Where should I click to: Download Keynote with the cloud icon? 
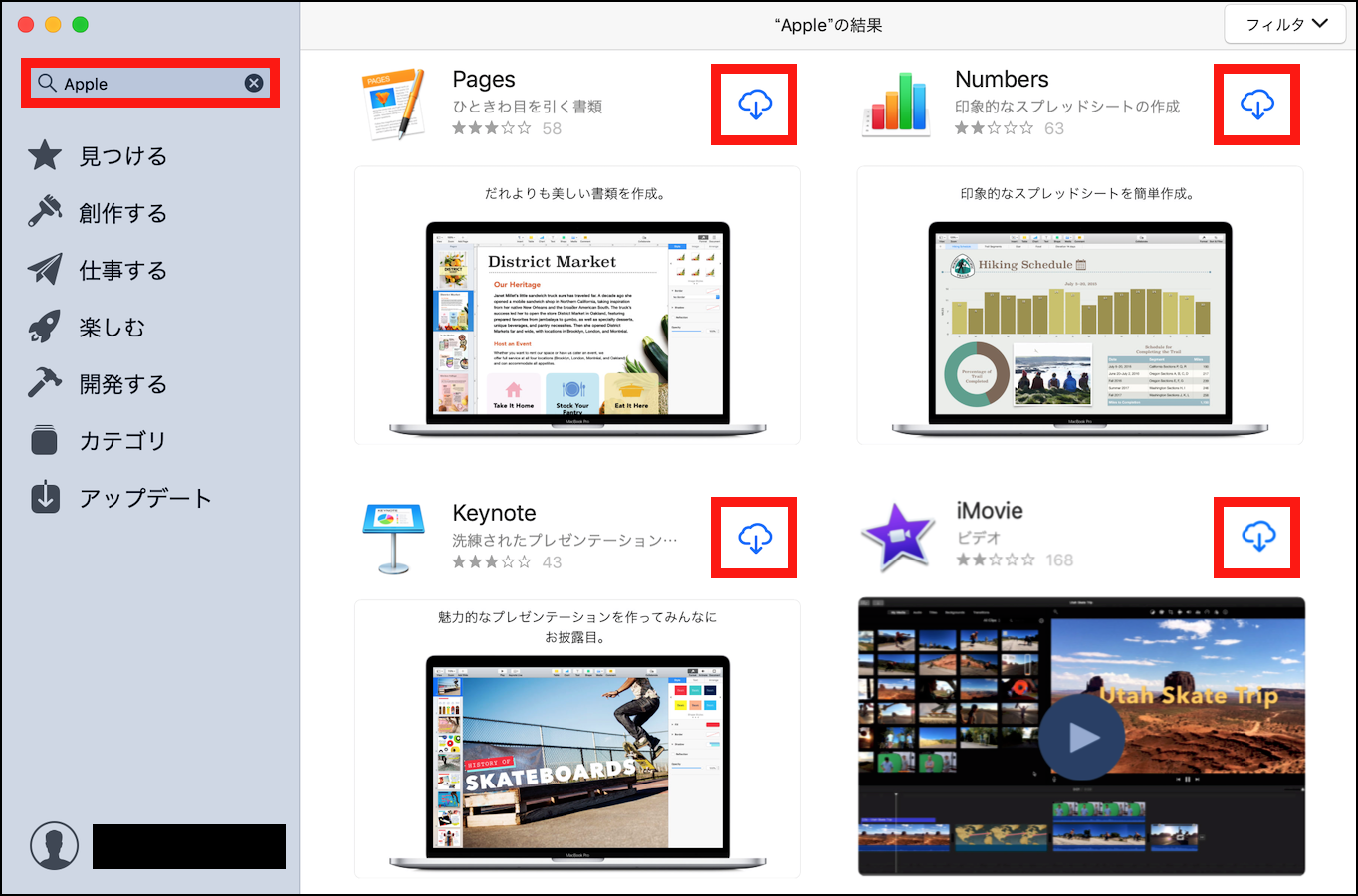coord(755,538)
